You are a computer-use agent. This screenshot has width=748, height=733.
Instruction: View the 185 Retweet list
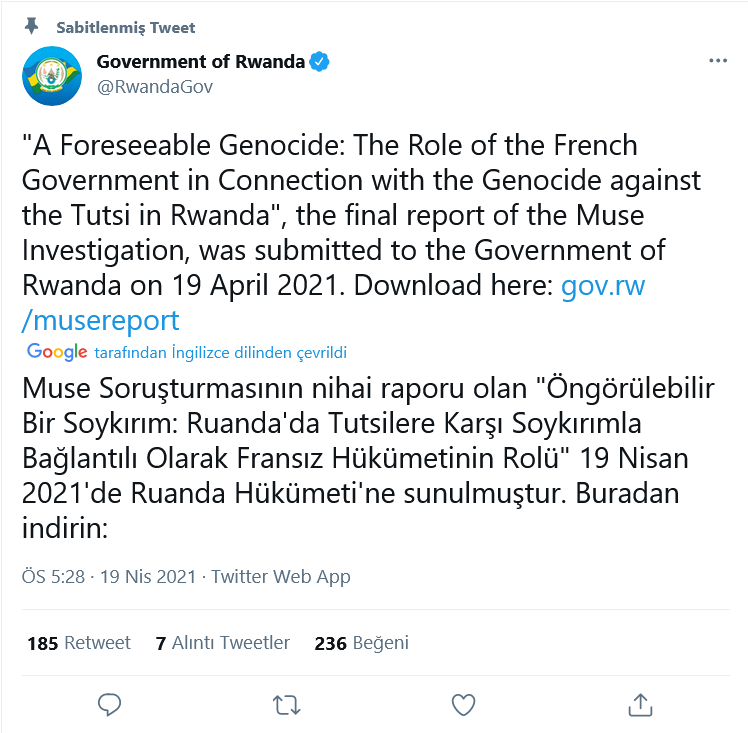[x=79, y=643]
